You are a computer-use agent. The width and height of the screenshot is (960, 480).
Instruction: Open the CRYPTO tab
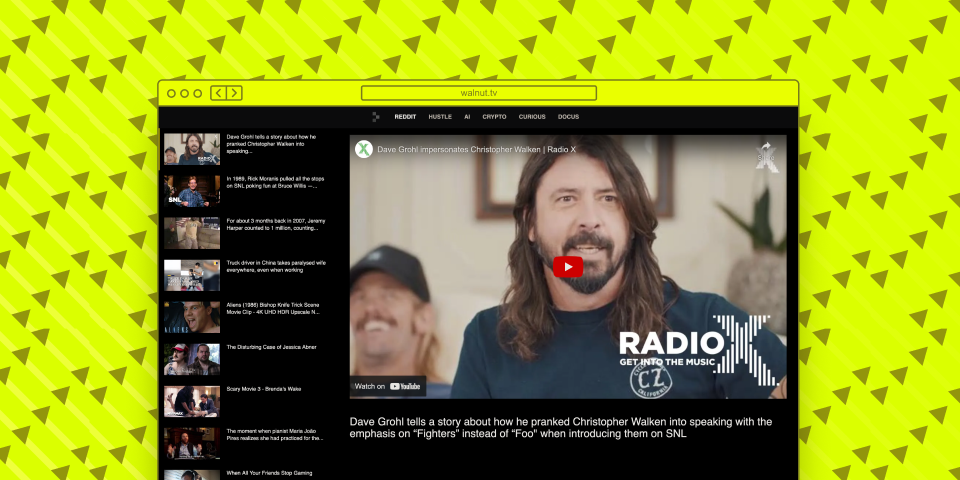494,117
